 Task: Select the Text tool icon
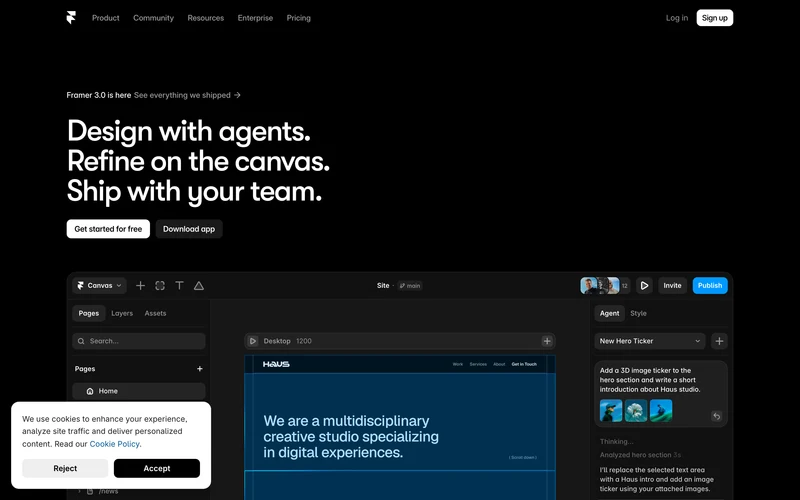(x=179, y=286)
